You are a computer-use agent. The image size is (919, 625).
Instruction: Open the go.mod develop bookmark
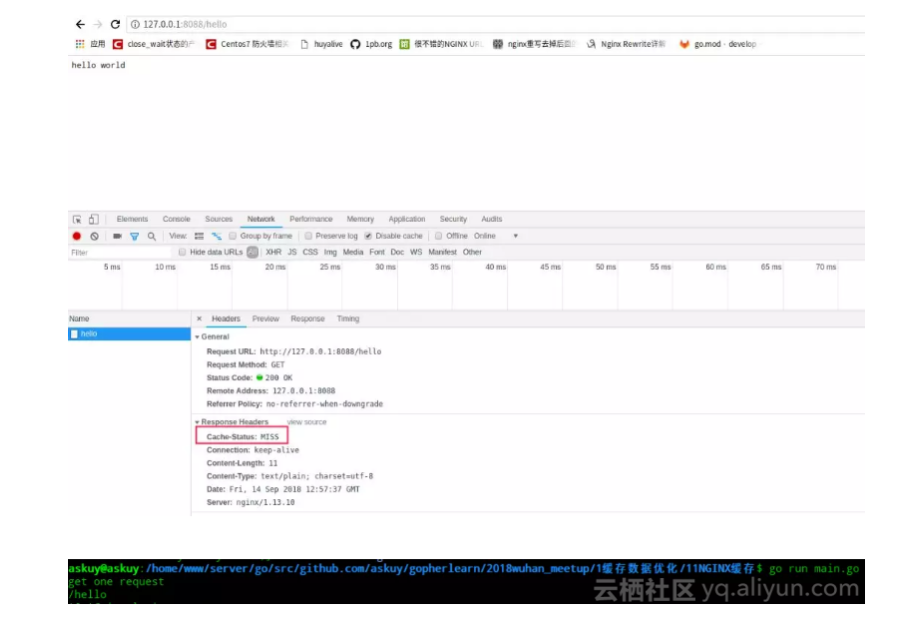[x=718, y=44]
